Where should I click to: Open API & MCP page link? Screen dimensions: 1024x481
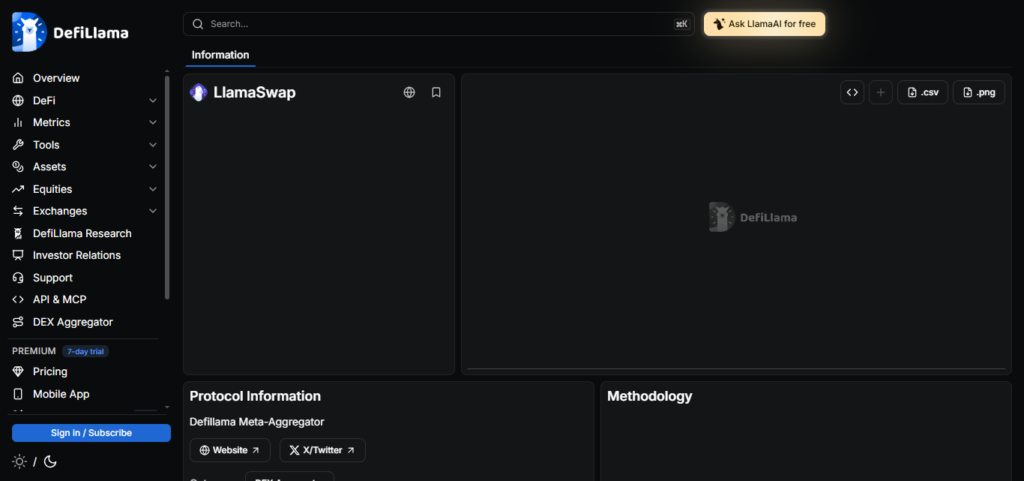59,300
